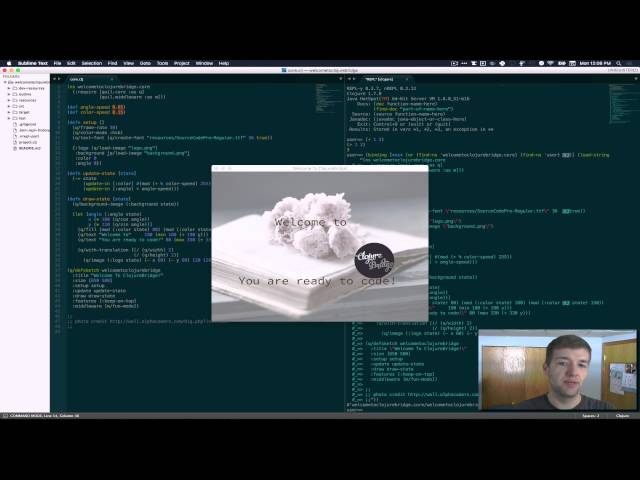Open the Find menu

point(112,63)
